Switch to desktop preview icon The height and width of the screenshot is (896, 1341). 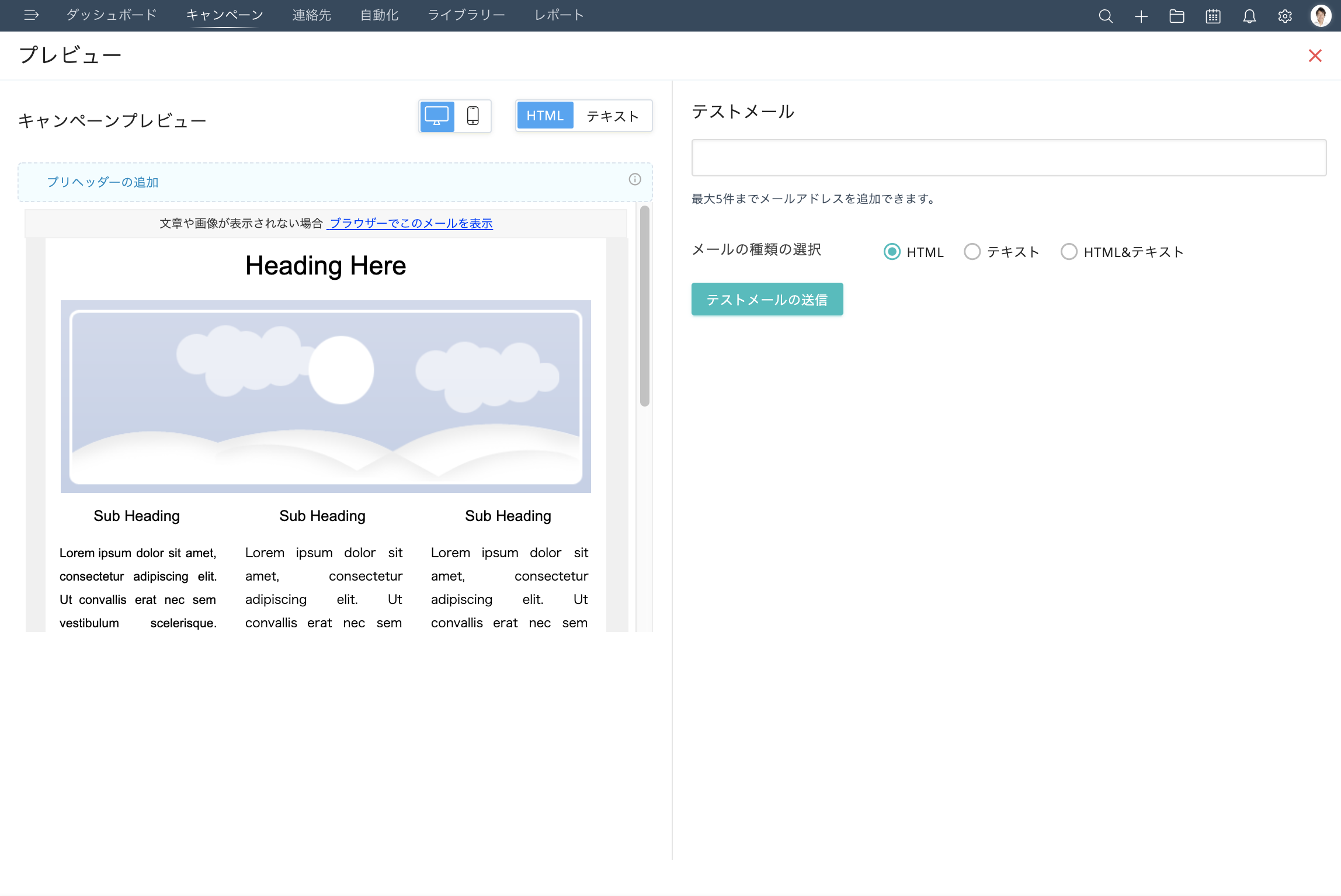pyautogui.click(x=437, y=116)
